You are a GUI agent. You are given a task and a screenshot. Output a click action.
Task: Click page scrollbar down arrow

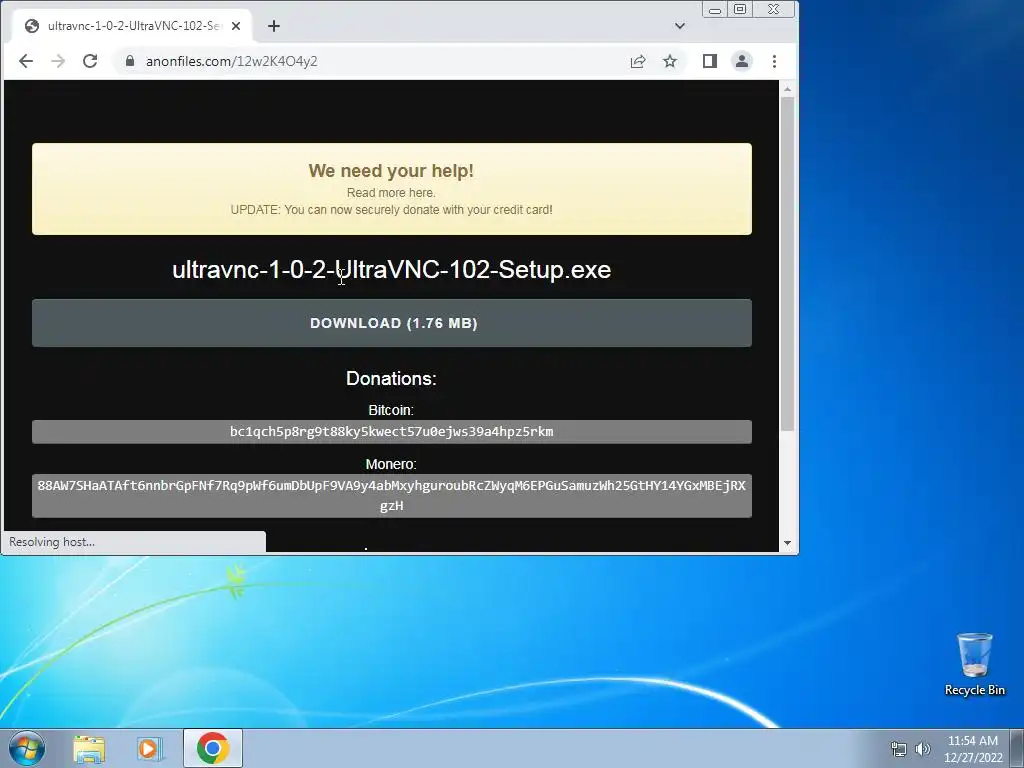[788, 543]
